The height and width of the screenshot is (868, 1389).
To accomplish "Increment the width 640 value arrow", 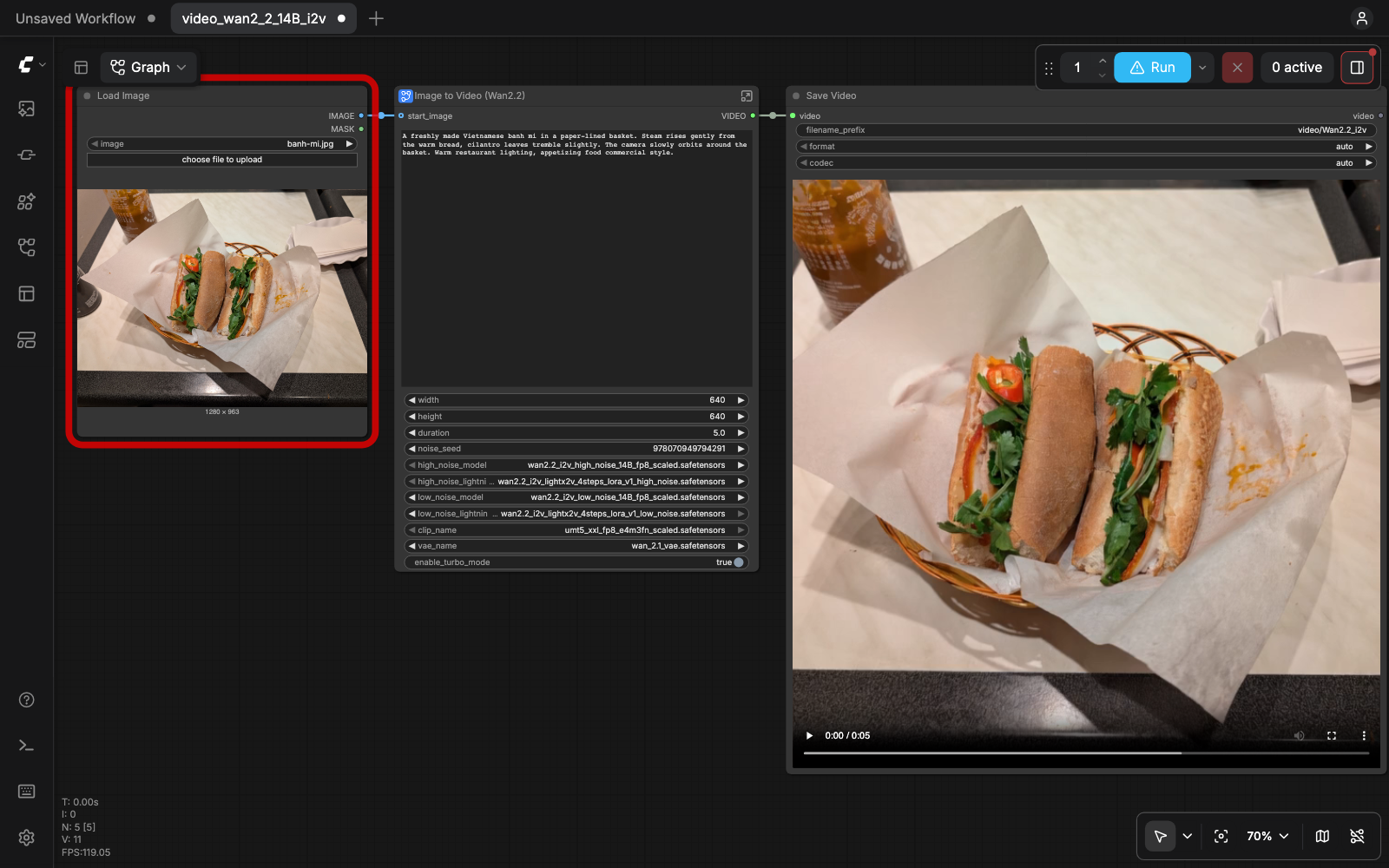I will [741, 400].
